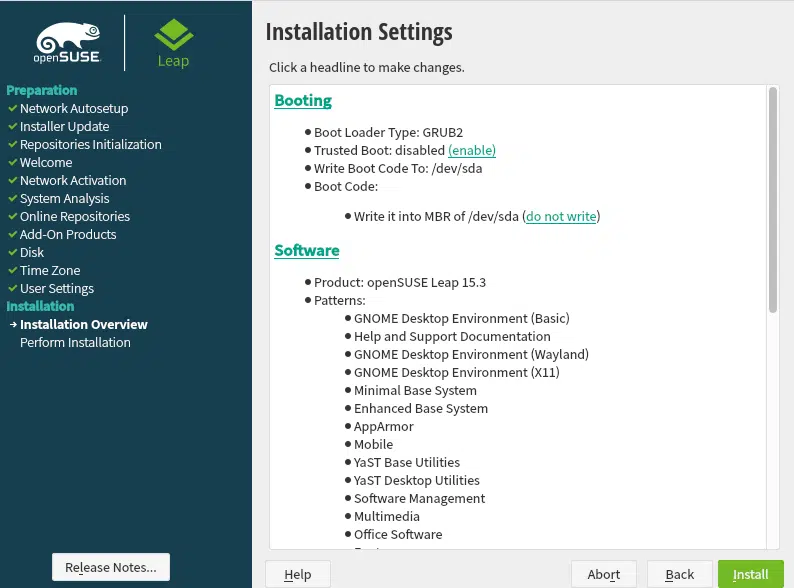Open the Software headline settings
This screenshot has width=794, height=588.
pos(307,250)
